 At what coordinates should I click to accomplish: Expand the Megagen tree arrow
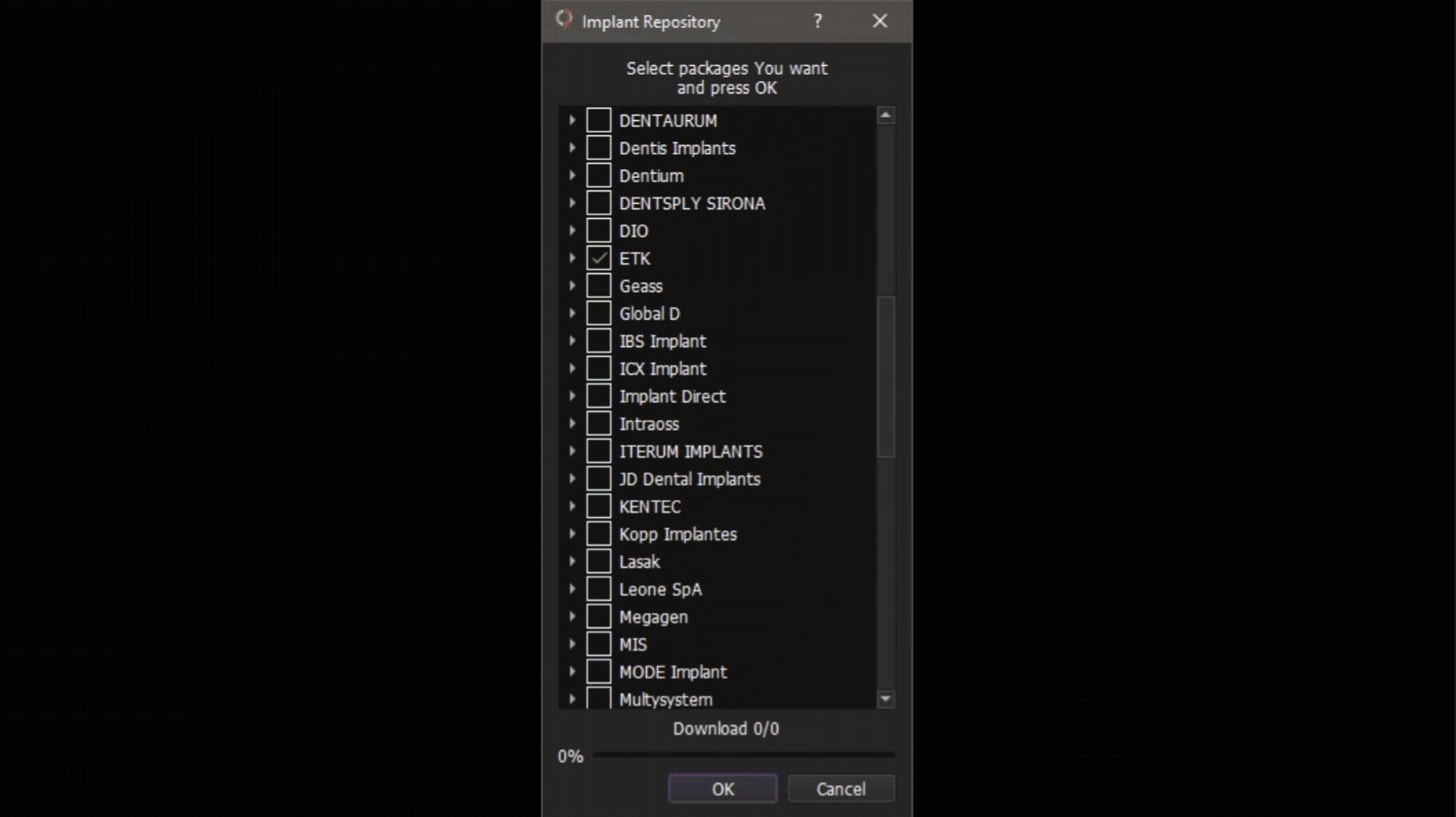(x=572, y=617)
